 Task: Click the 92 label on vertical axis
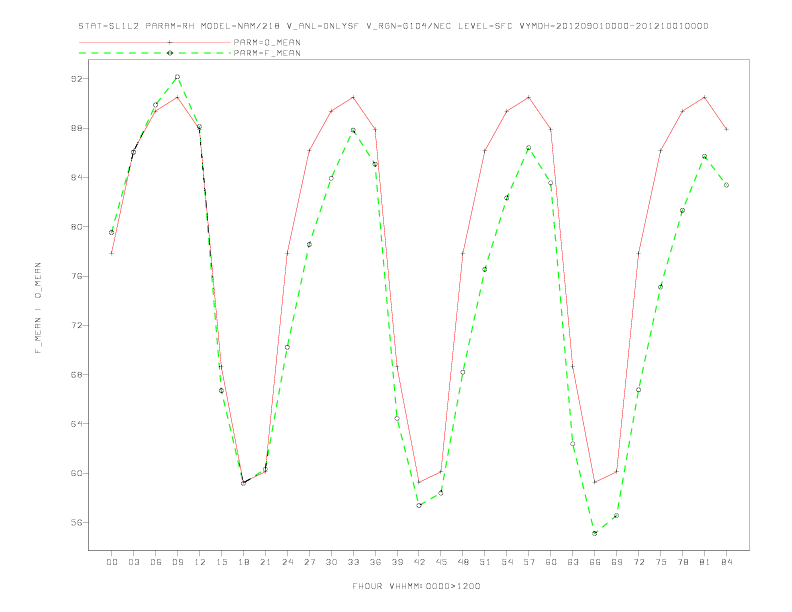[76, 79]
